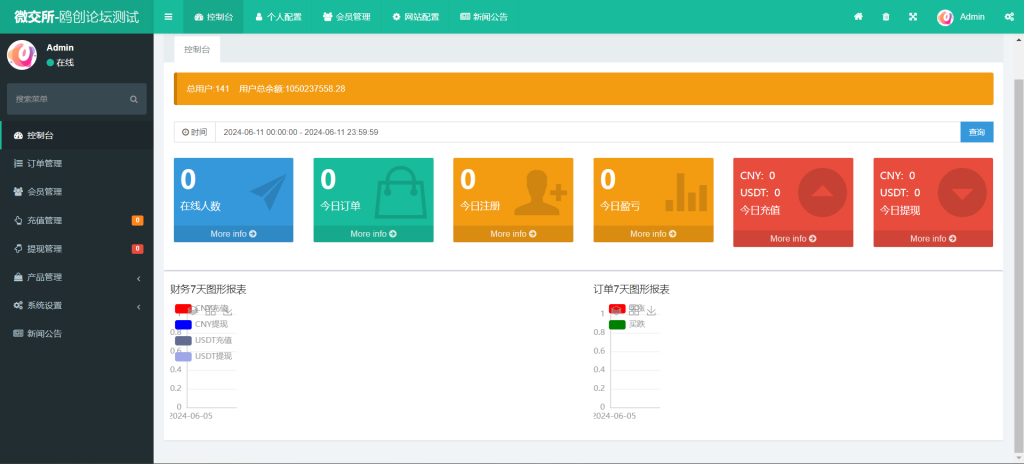Viewport: 1024px width, 464px height.
Task: Open 订单管理 in the sidebar
Action: point(77,163)
